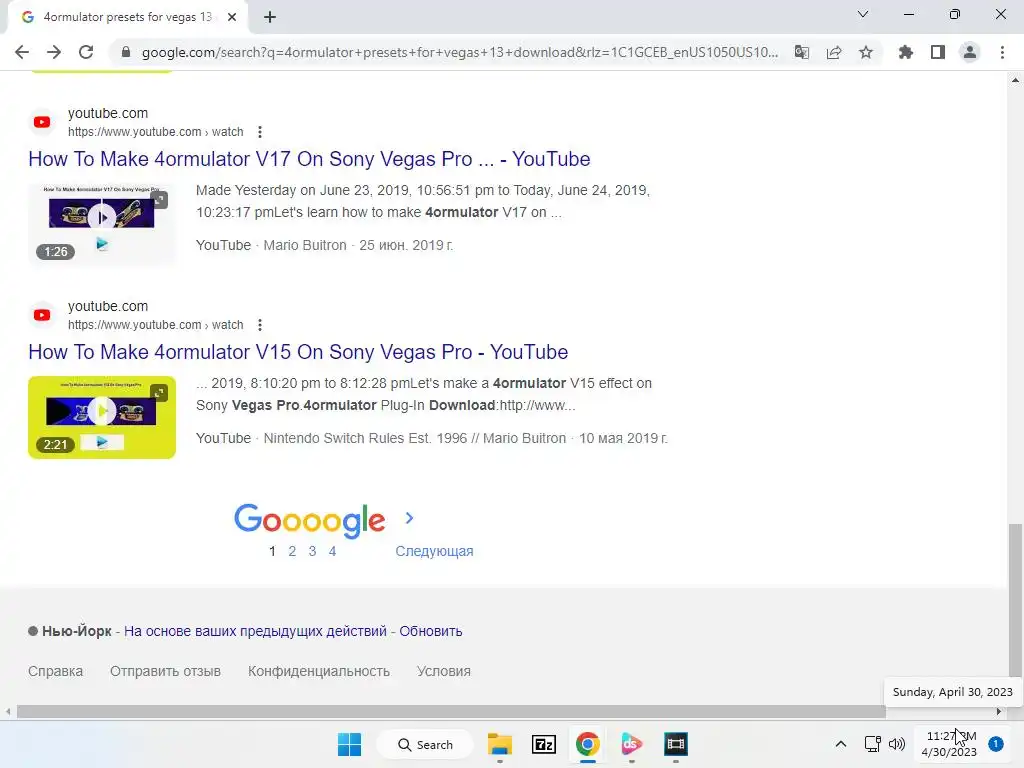
Task: Go back to previous page in Chrome
Action: [22, 52]
